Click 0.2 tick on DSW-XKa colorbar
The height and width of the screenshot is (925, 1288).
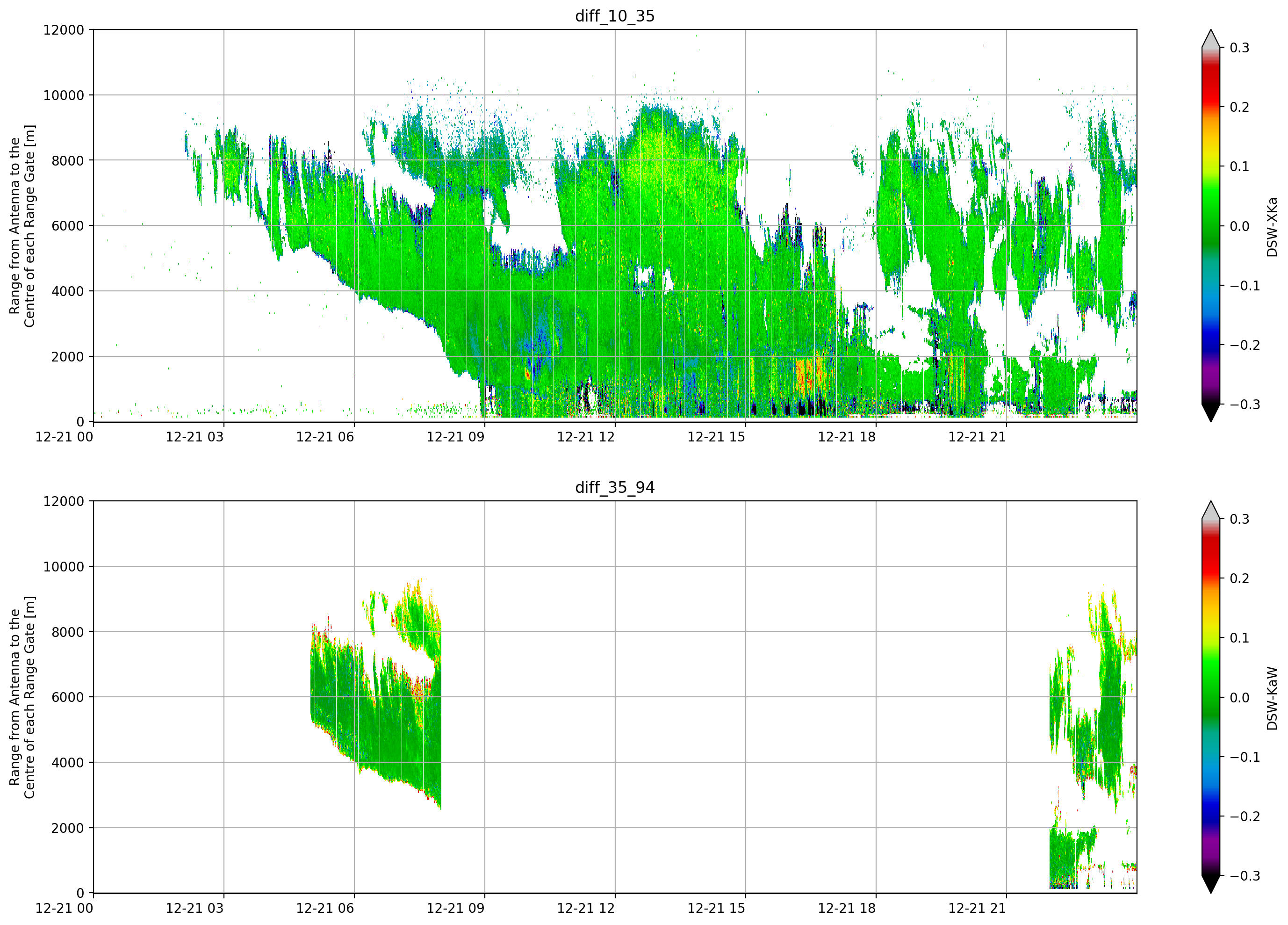coord(1240,108)
